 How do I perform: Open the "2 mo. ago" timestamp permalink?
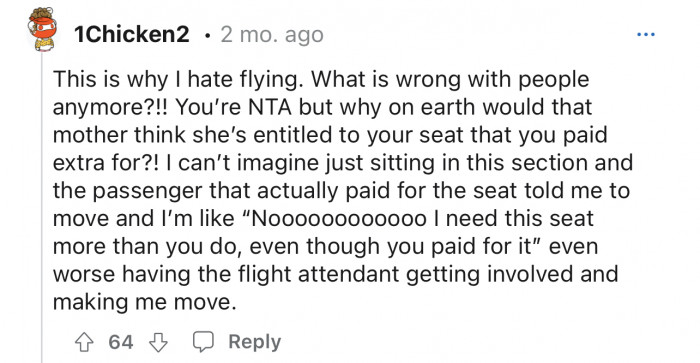(x=272, y=35)
